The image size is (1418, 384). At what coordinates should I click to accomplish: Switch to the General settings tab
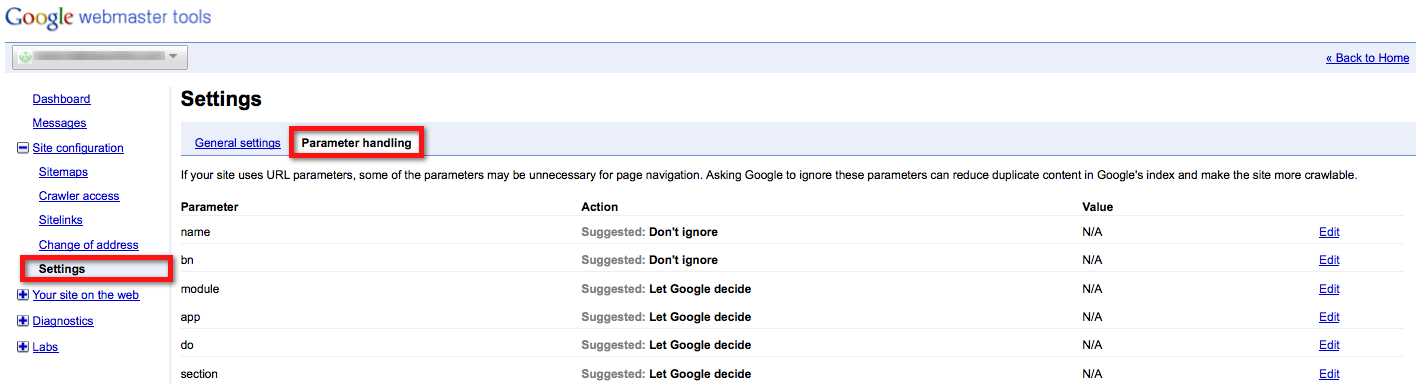(237, 143)
